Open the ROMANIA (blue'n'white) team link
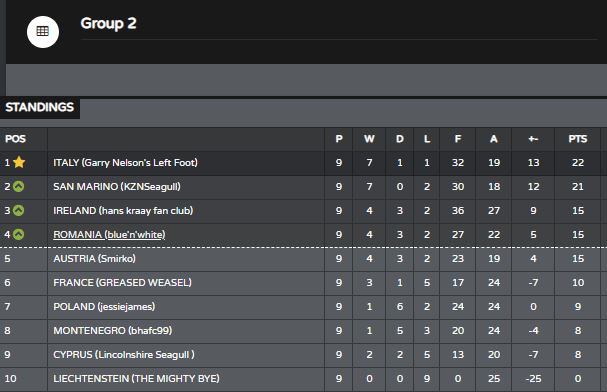Viewport: 607px width, 392px height. [x=109, y=235]
